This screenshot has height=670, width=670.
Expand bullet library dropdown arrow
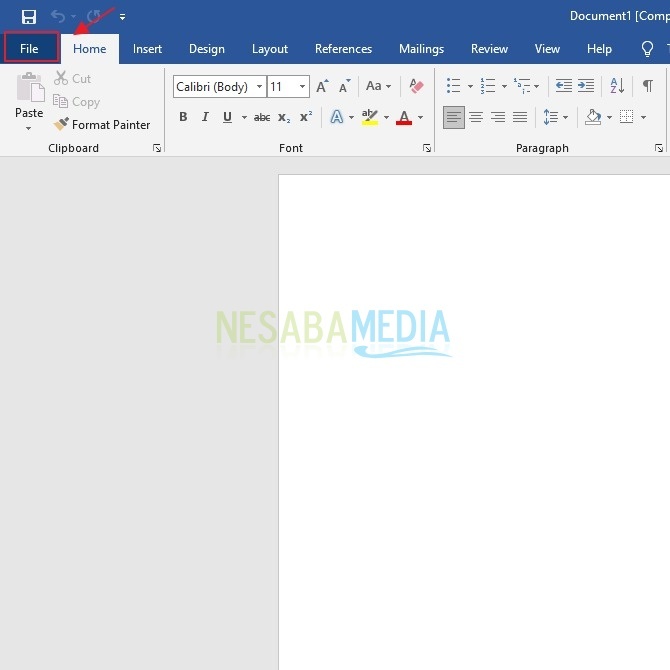pyautogui.click(x=470, y=86)
